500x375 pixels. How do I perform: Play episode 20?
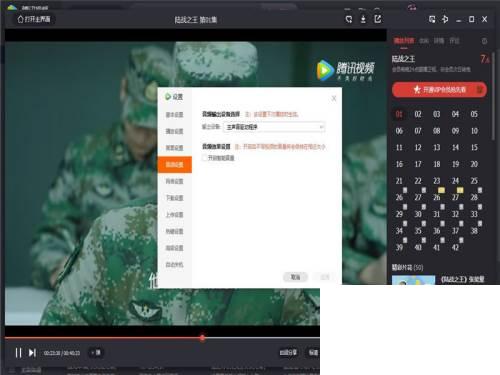474,164
